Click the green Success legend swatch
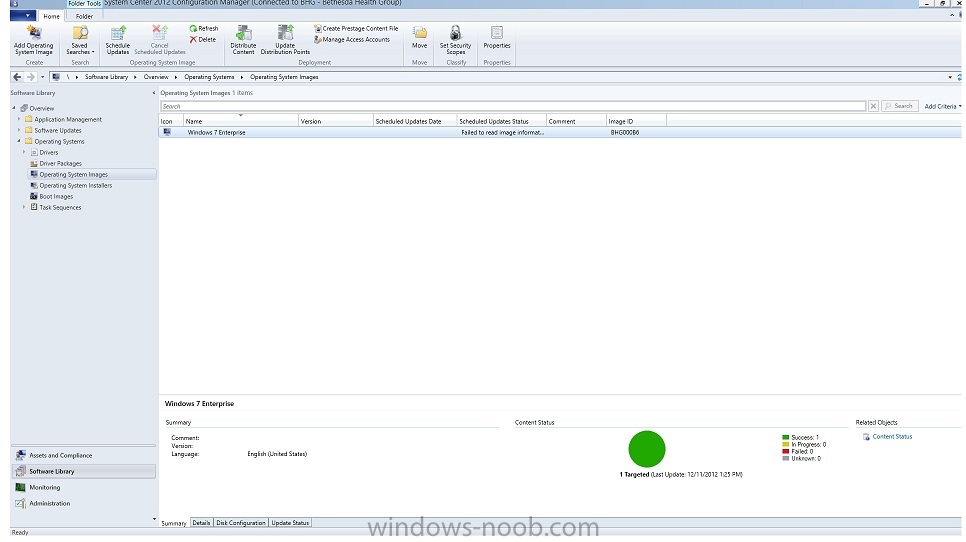The image size is (966, 542). point(785,437)
